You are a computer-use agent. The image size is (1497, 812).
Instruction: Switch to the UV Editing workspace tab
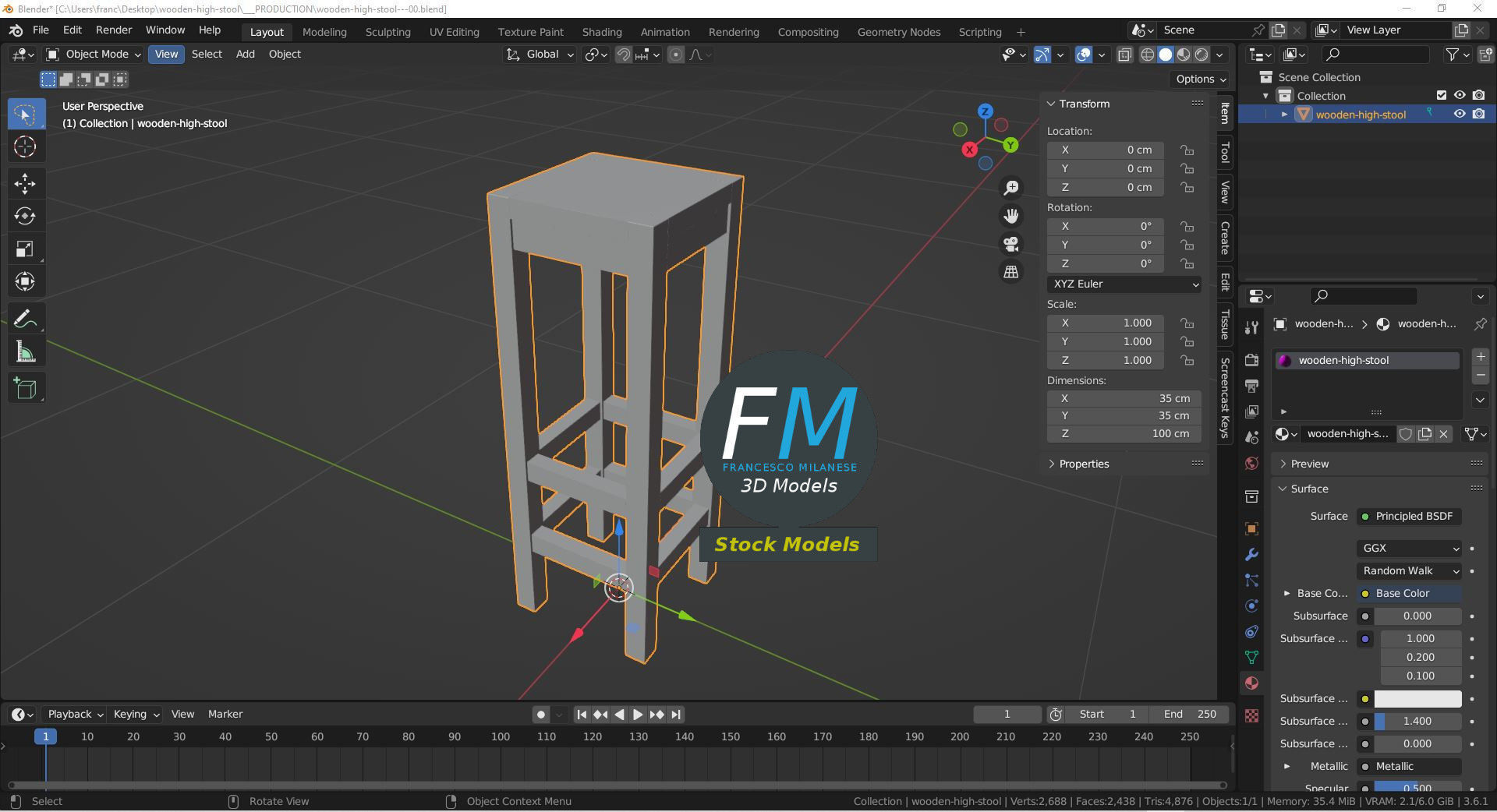(x=455, y=32)
